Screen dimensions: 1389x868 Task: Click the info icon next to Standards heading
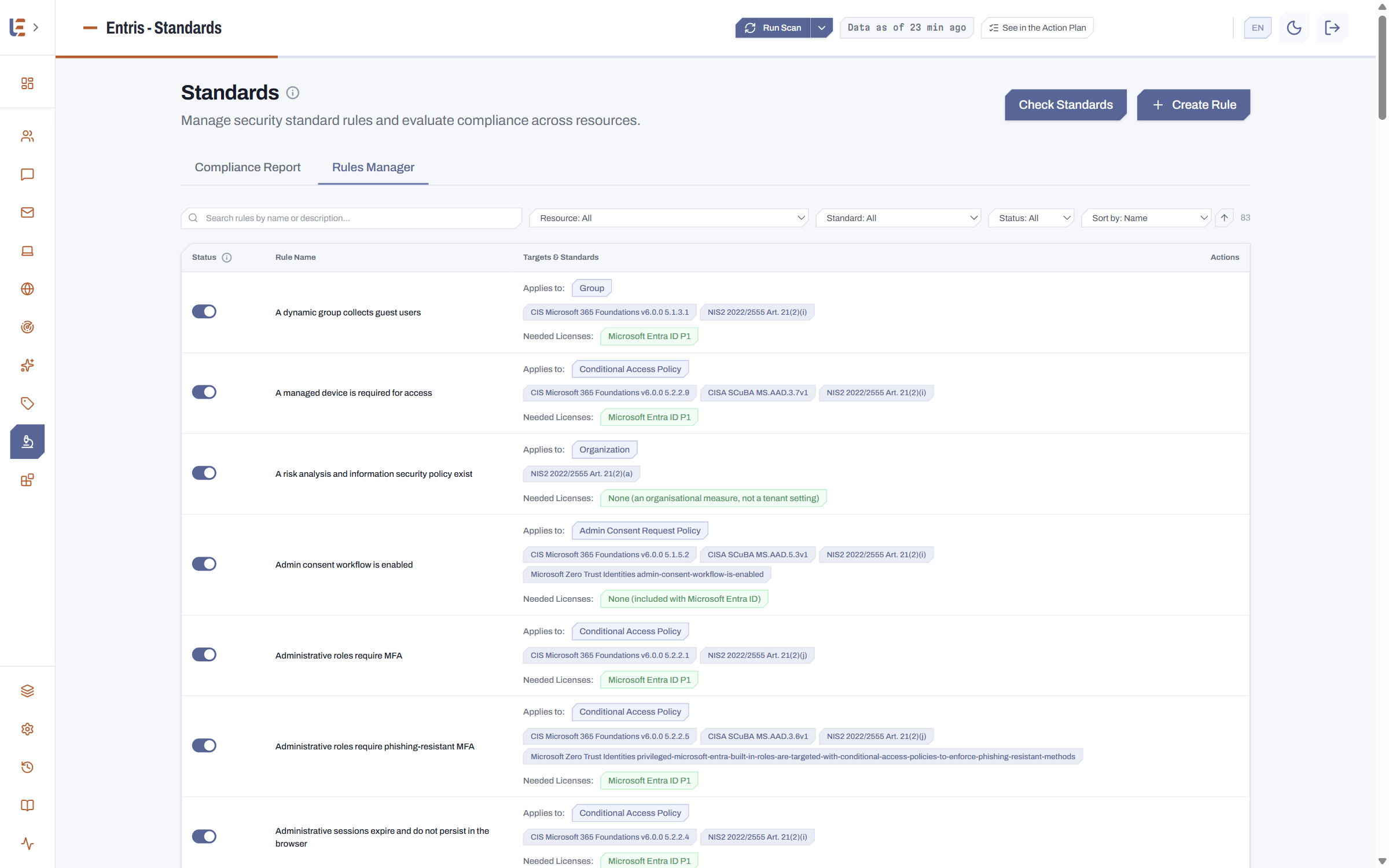[x=293, y=93]
